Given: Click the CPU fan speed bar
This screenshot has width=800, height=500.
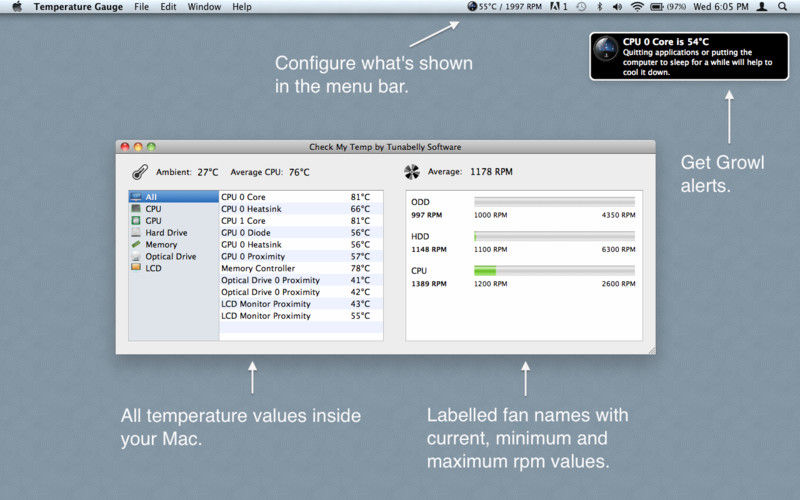Looking at the screenshot, I should click(x=555, y=270).
